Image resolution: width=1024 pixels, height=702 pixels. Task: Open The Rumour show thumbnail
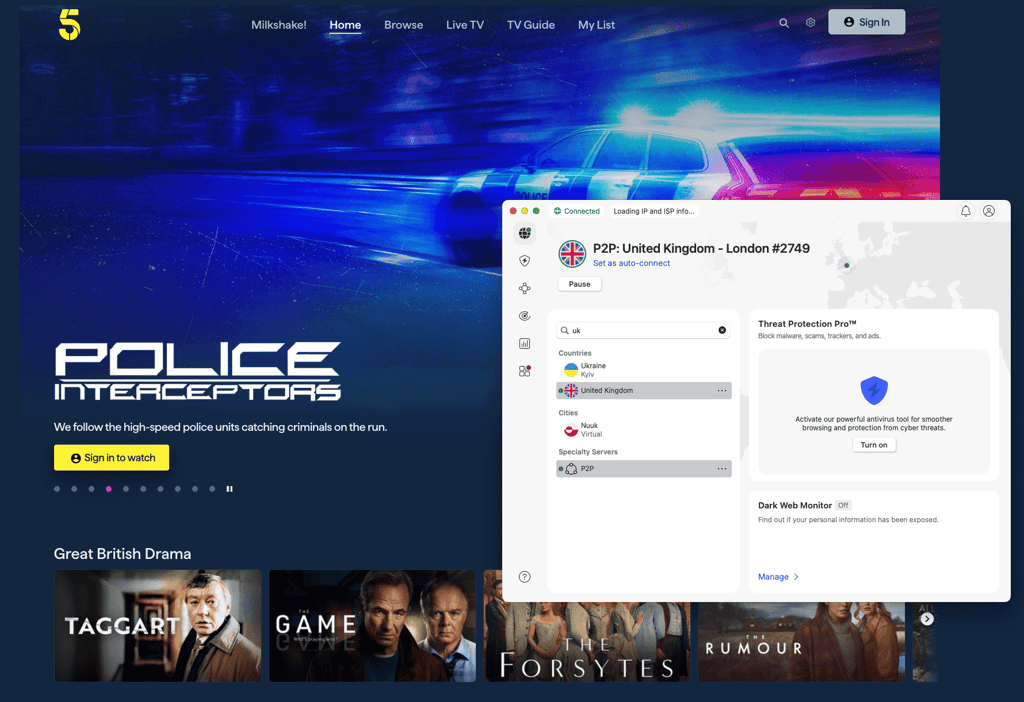pos(801,641)
